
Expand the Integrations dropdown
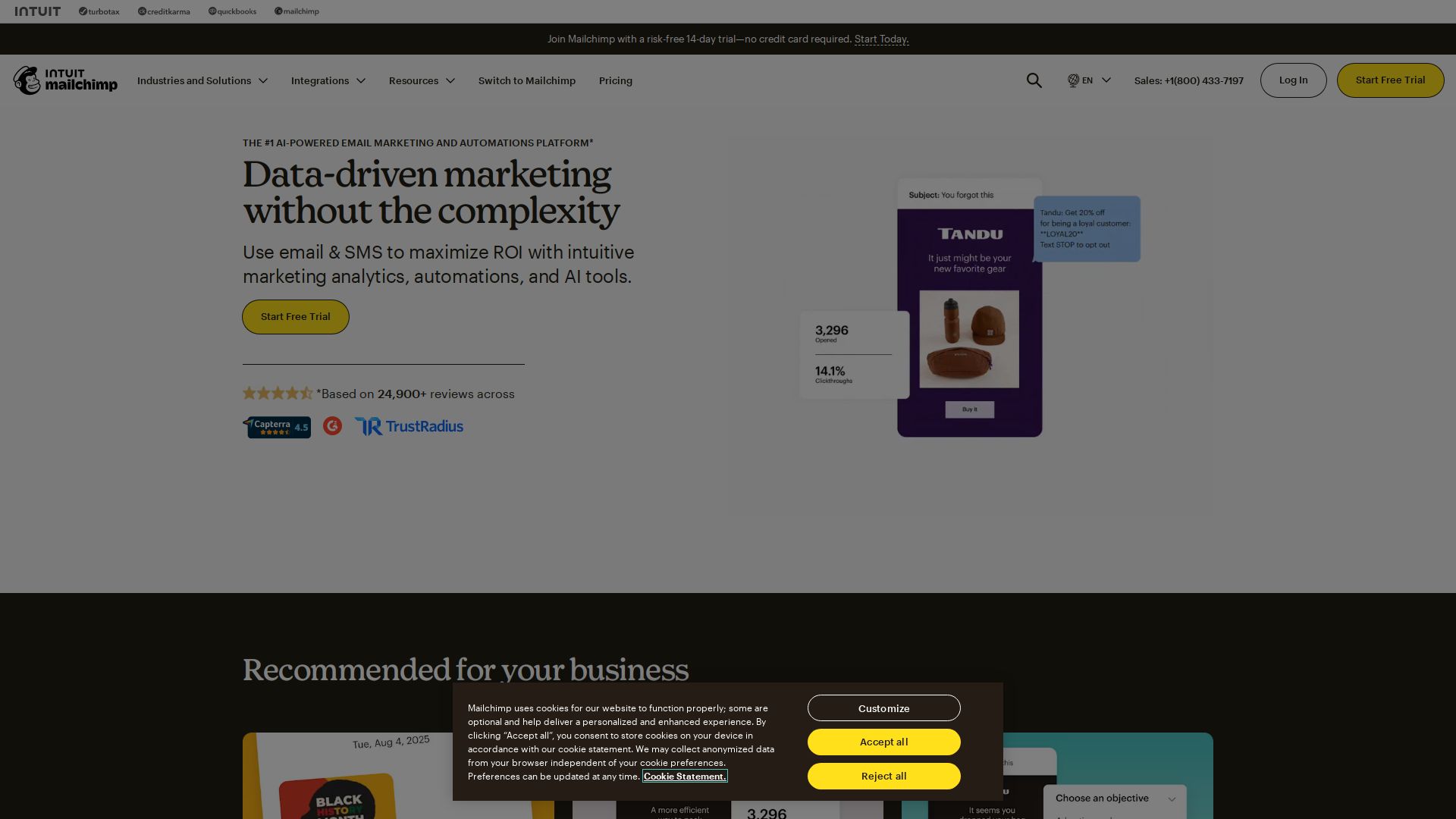[328, 80]
